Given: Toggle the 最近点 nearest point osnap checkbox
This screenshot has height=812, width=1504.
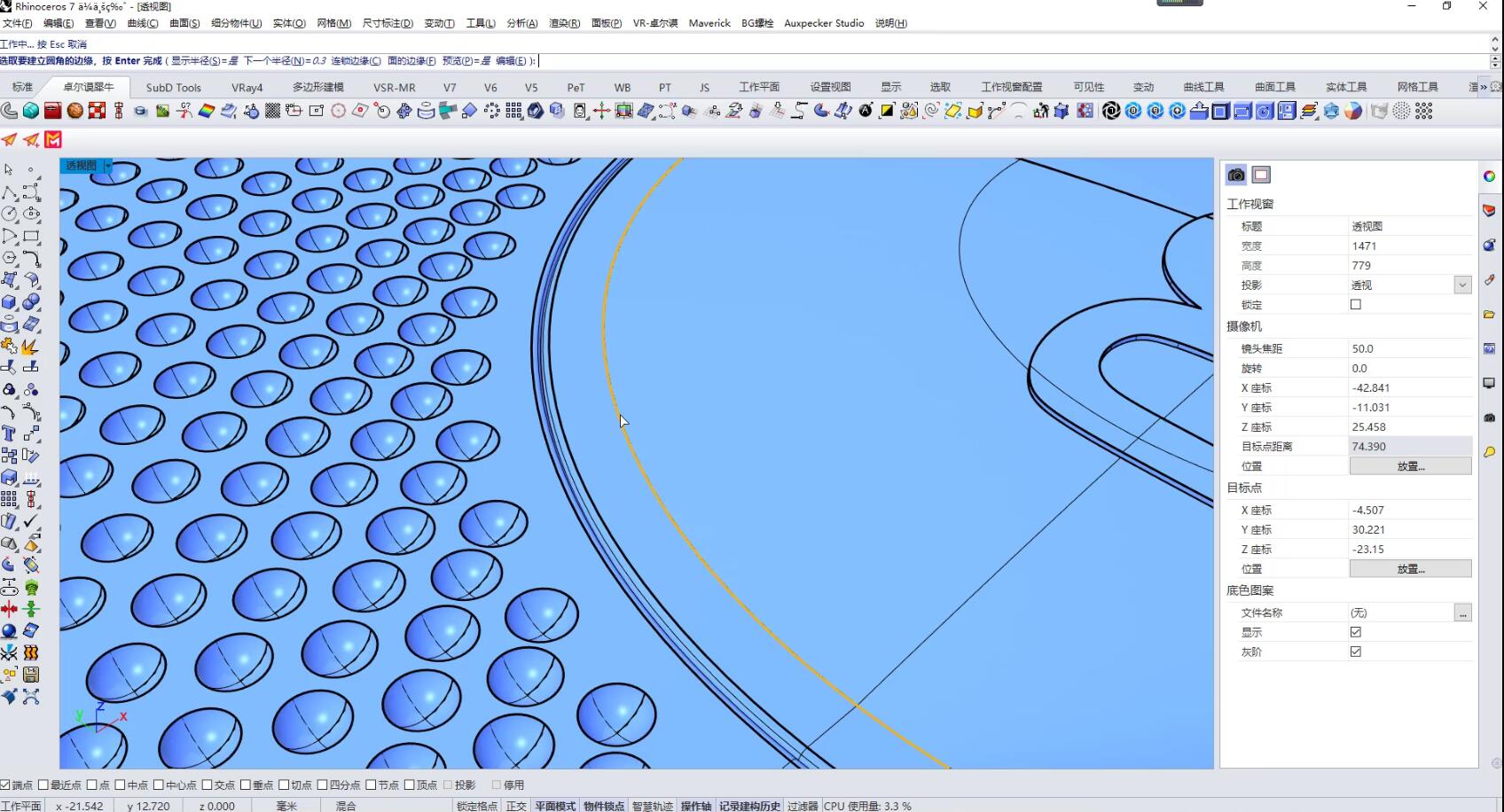Looking at the screenshot, I should [x=43, y=785].
